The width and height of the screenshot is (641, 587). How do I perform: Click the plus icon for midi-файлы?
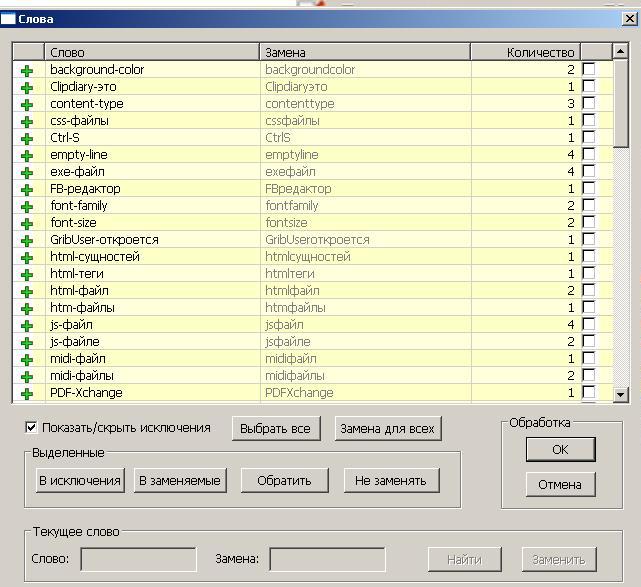point(27,376)
